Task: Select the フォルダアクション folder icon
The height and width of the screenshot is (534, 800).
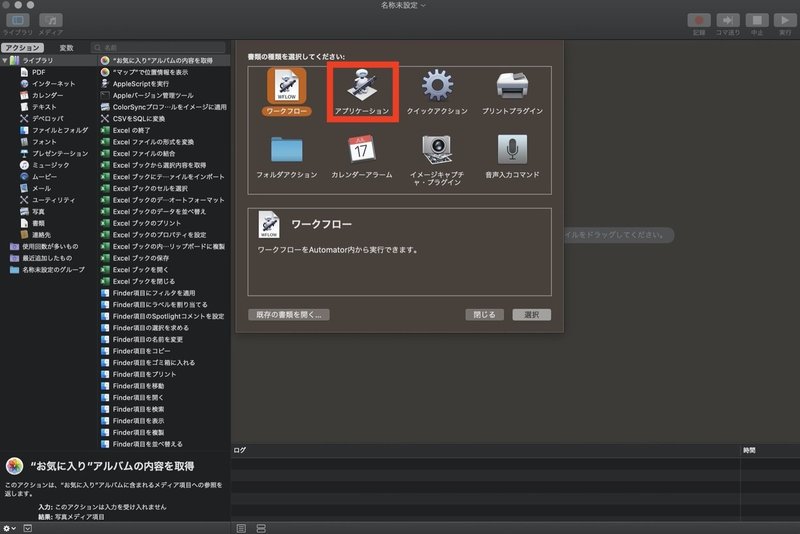Action: click(x=287, y=149)
